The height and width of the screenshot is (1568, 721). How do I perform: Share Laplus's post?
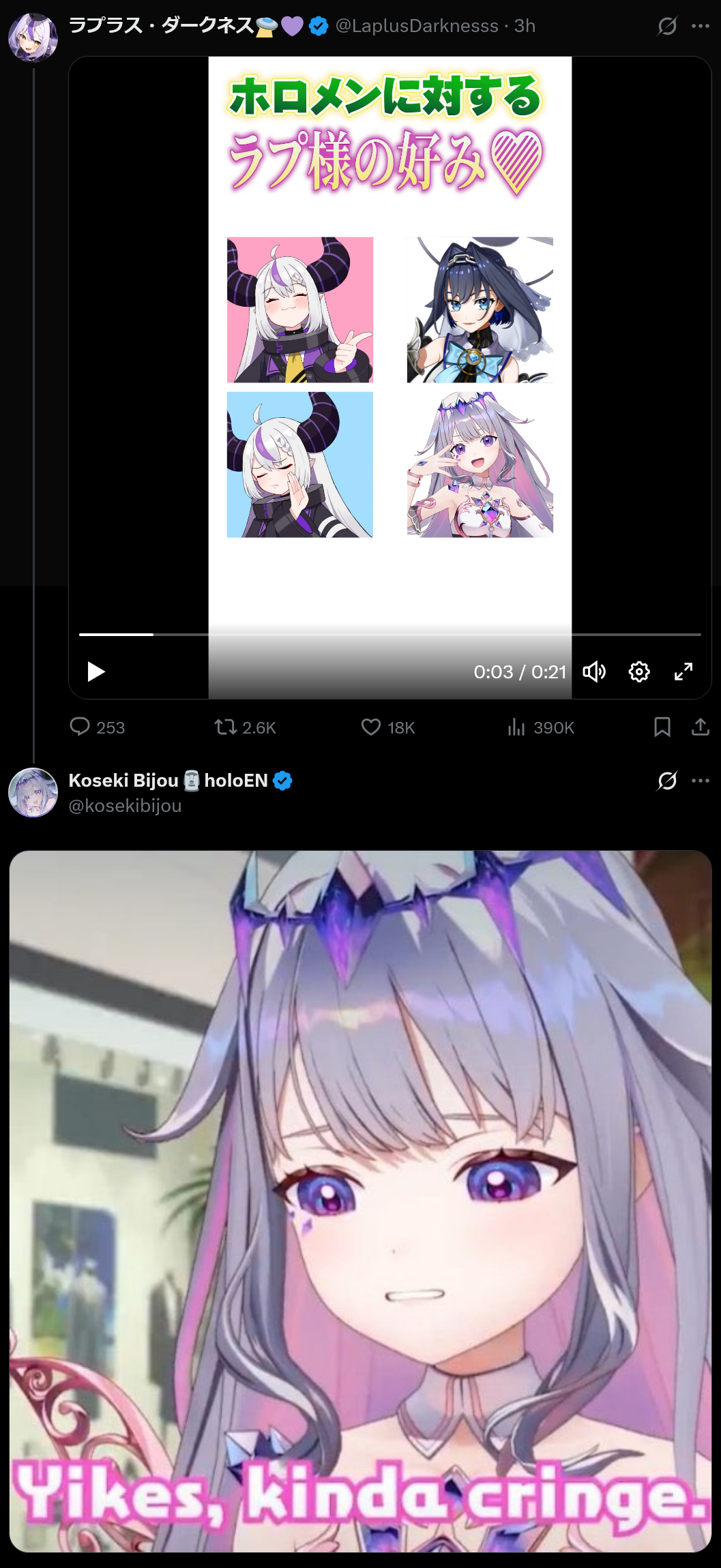pyautogui.click(x=701, y=727)
